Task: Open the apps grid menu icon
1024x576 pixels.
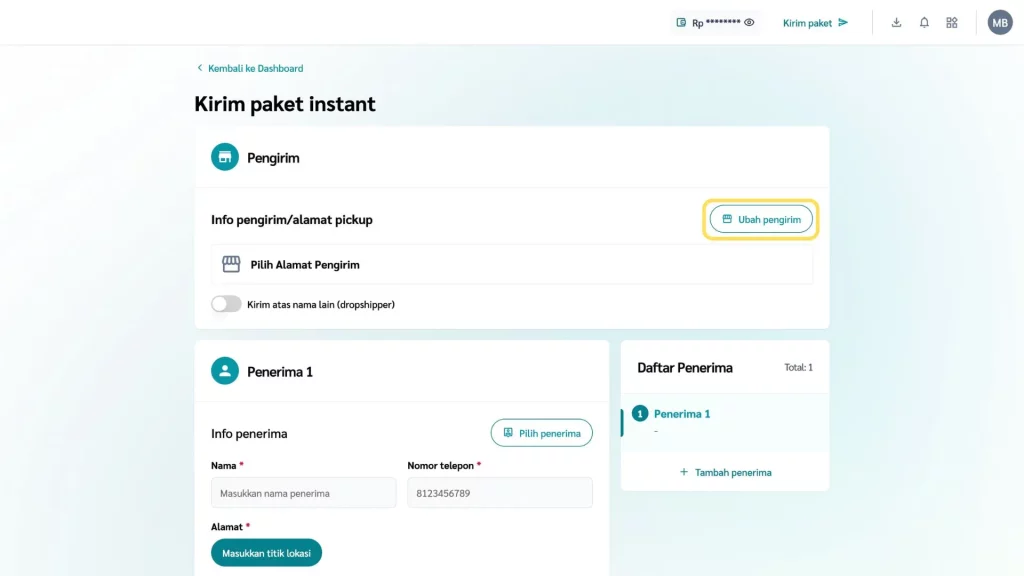Action: click(952, 22)
